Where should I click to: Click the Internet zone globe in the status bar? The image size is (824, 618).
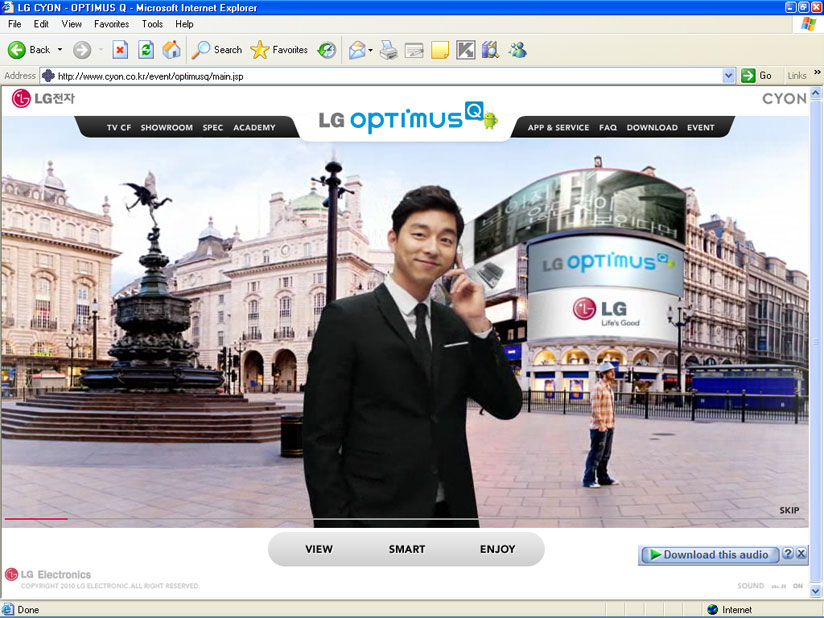[713, 609]
